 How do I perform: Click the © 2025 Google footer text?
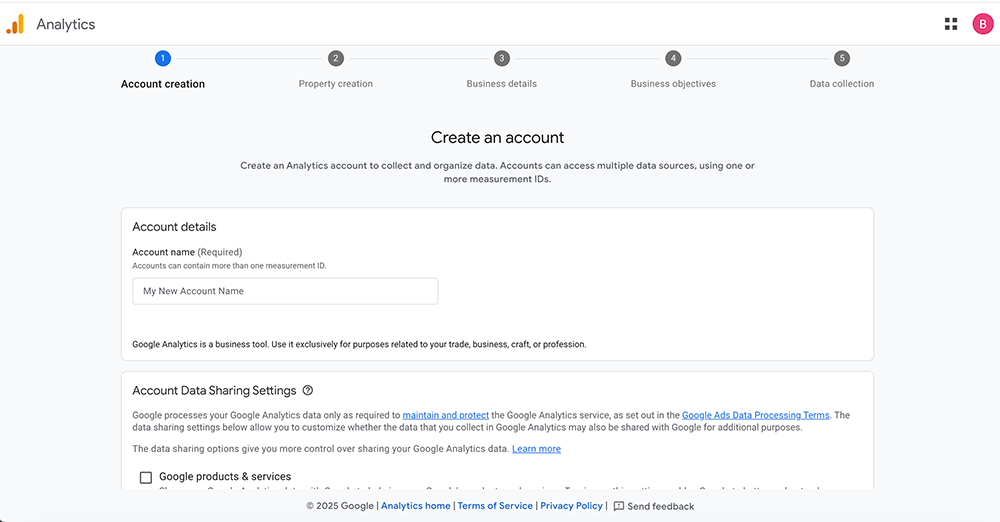pos(340,506)
